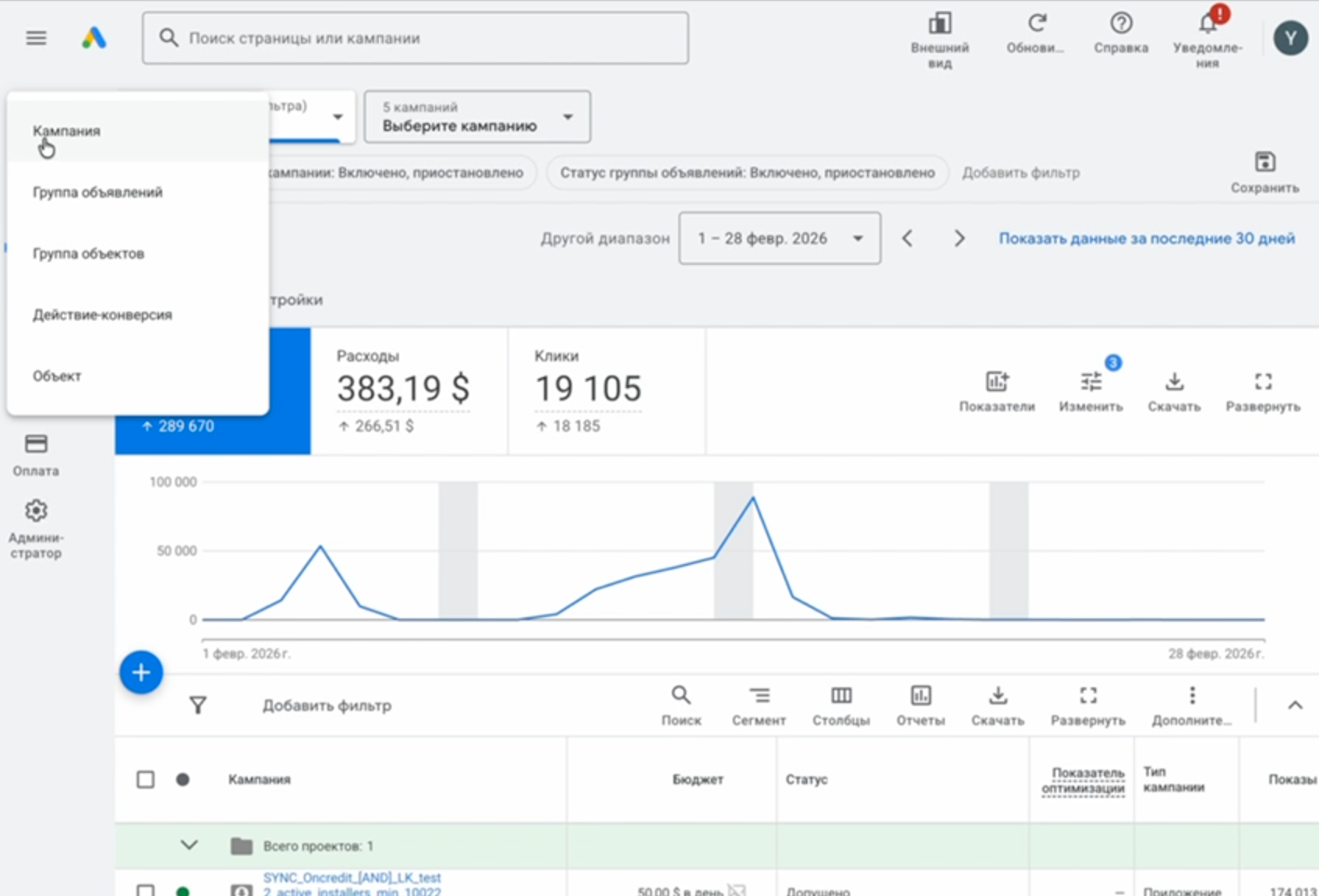1319x896 pixels.
Task: Click the 'Статус группы объявлений' filter chip
Action: click(747, 173)
